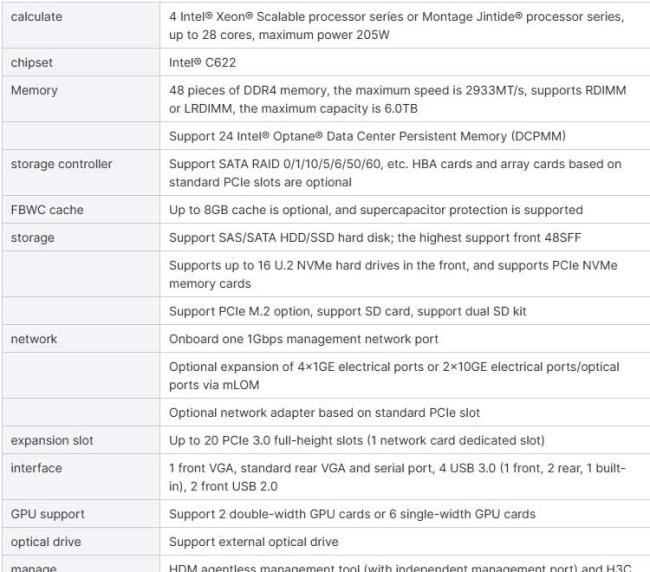
Task: Click the "Memory" row label
Action: (x=34, y=90)
